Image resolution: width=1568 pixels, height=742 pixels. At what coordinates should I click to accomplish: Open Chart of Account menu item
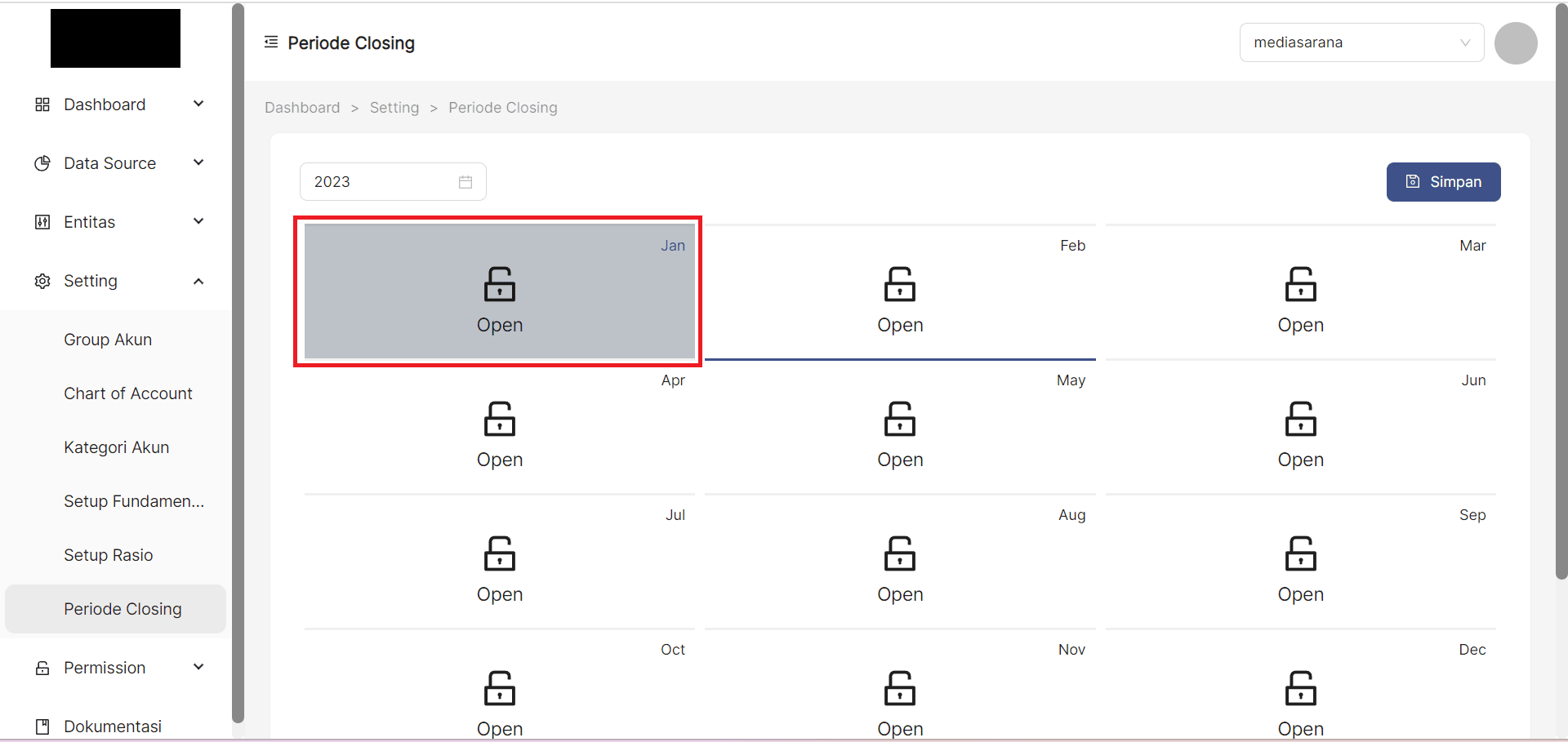pyautogui.click(x=128, y=393)
